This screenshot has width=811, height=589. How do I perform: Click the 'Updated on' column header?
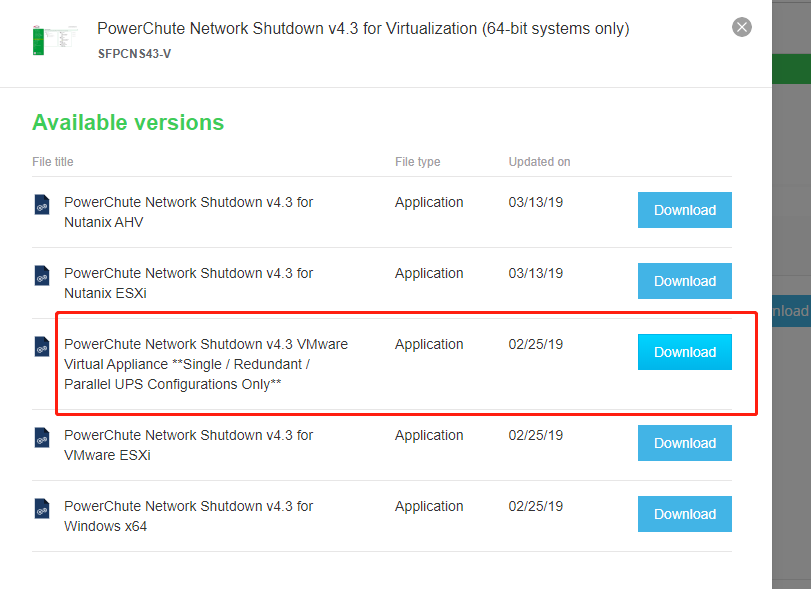coord(539,162)
